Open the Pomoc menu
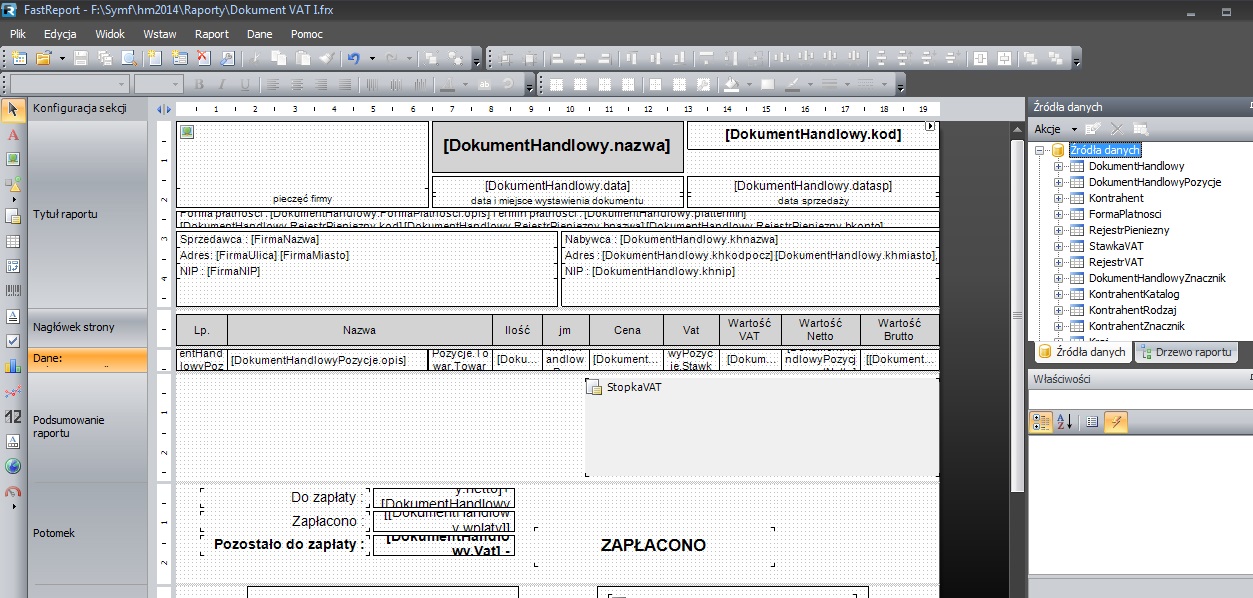This screenshot has height=598, width=1253. coord(307,34)
